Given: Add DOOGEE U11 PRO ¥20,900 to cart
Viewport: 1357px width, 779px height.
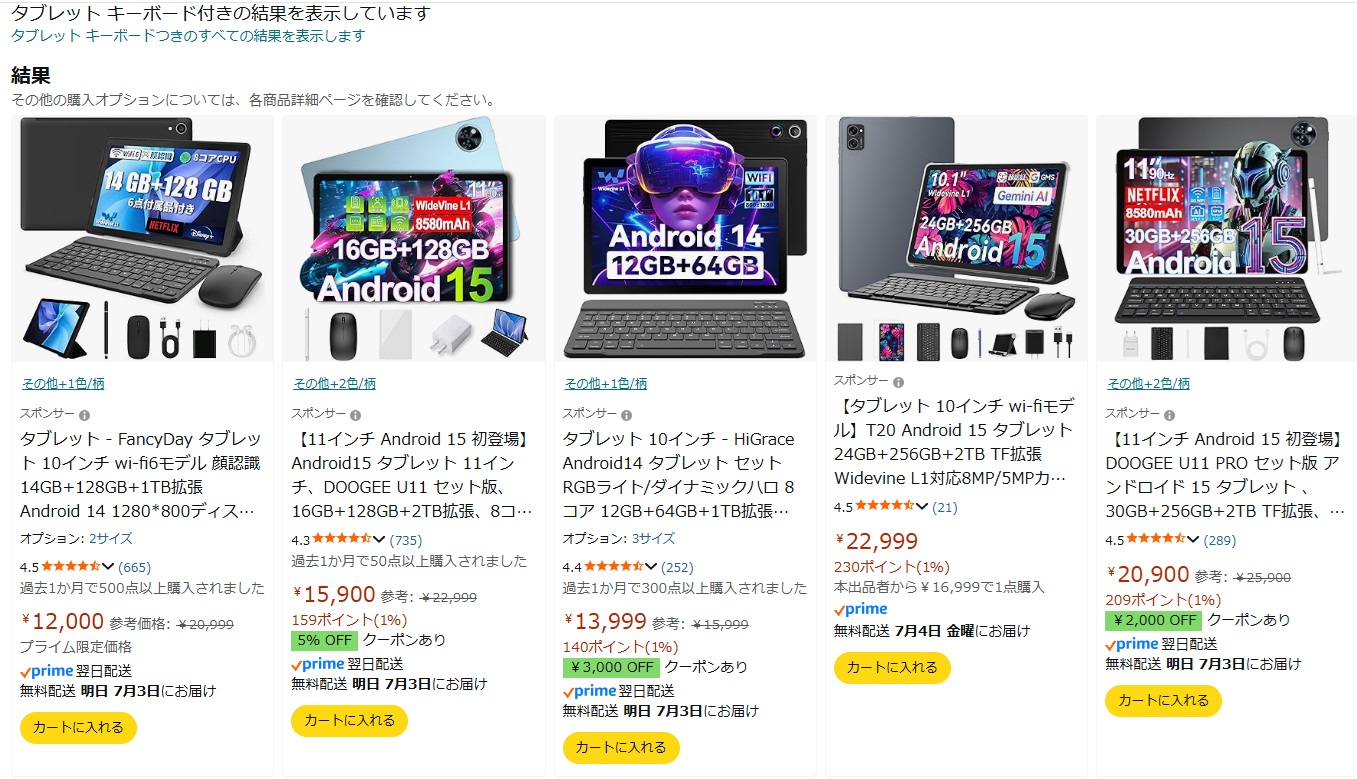Looking at the screenshot, I should pos(1163,700).
